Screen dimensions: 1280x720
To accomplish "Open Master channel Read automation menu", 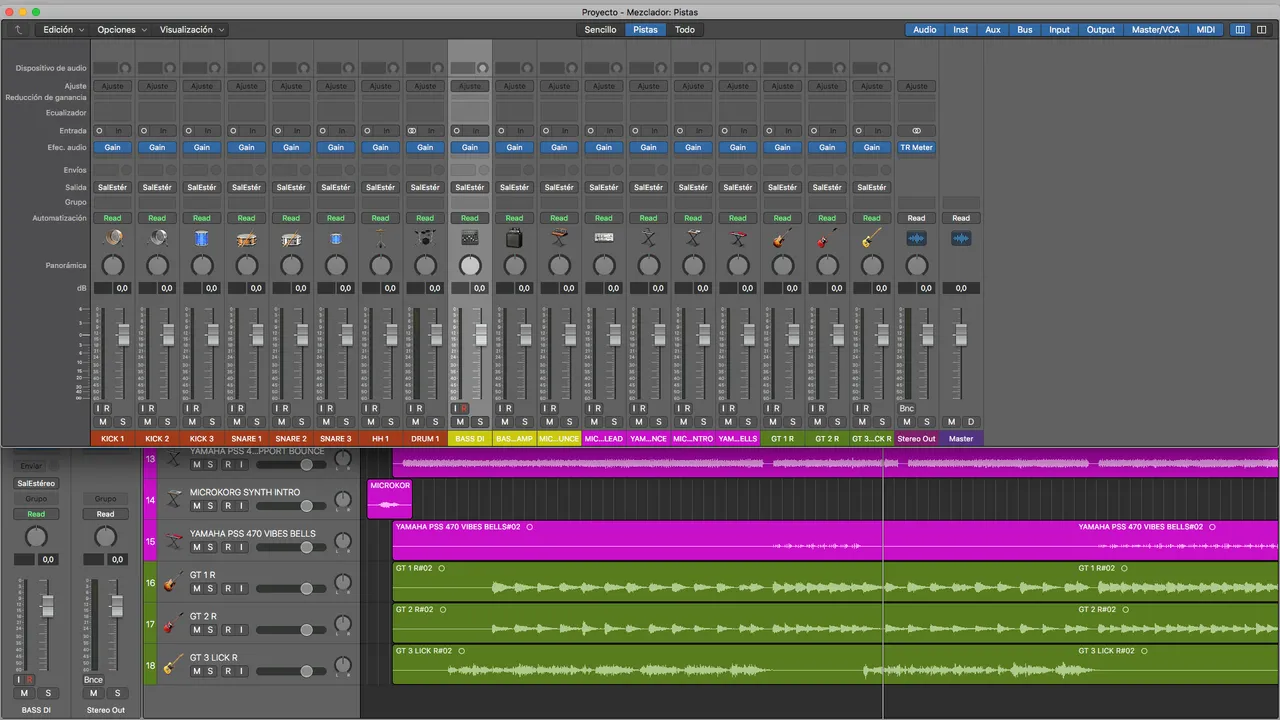I will (x=961, y=218).
